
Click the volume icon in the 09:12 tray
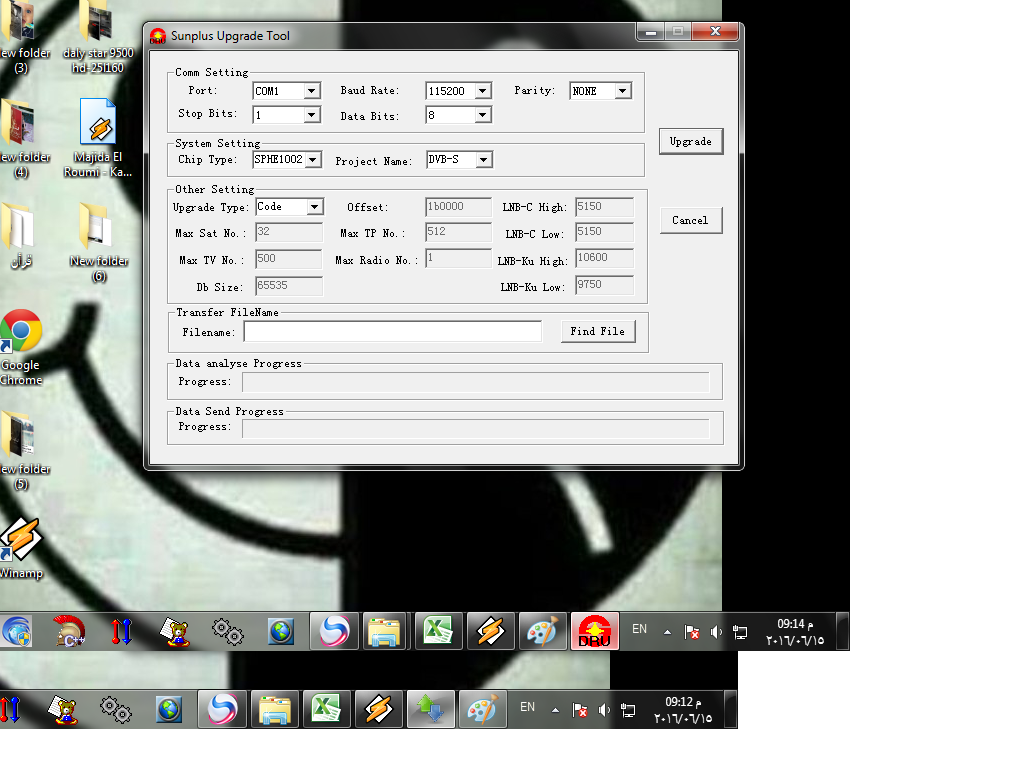pyautogui.click(x=605, y=710)
